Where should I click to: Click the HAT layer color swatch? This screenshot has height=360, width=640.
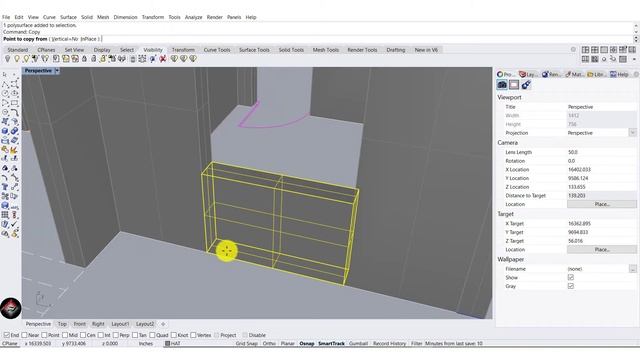pos(167,344)
